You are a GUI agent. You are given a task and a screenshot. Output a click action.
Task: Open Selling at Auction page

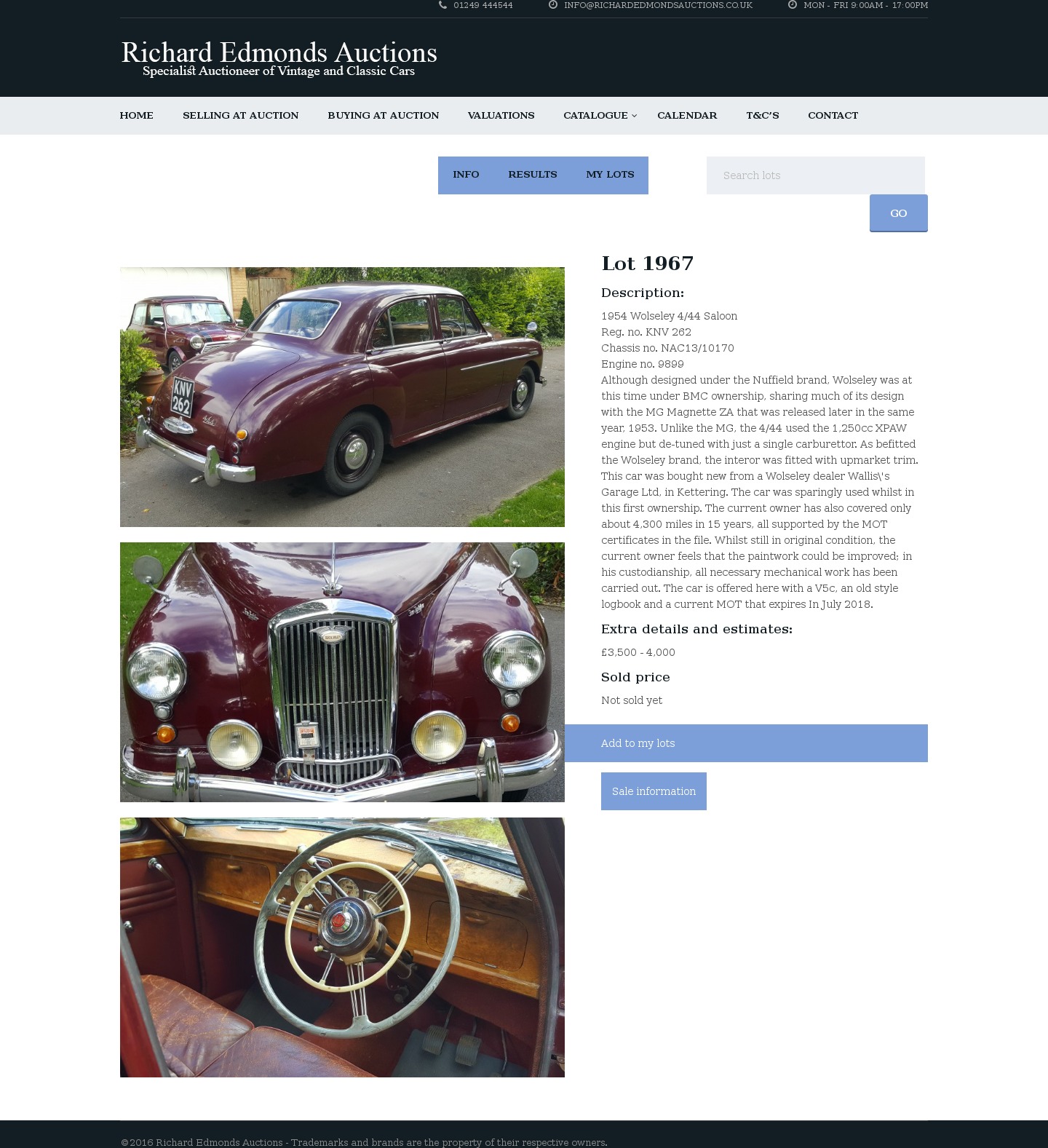(x=241, y=116)
